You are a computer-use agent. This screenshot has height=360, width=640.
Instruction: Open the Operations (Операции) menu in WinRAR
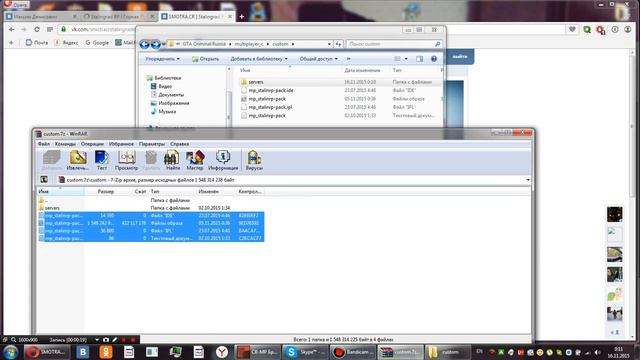tap(92, 144)
